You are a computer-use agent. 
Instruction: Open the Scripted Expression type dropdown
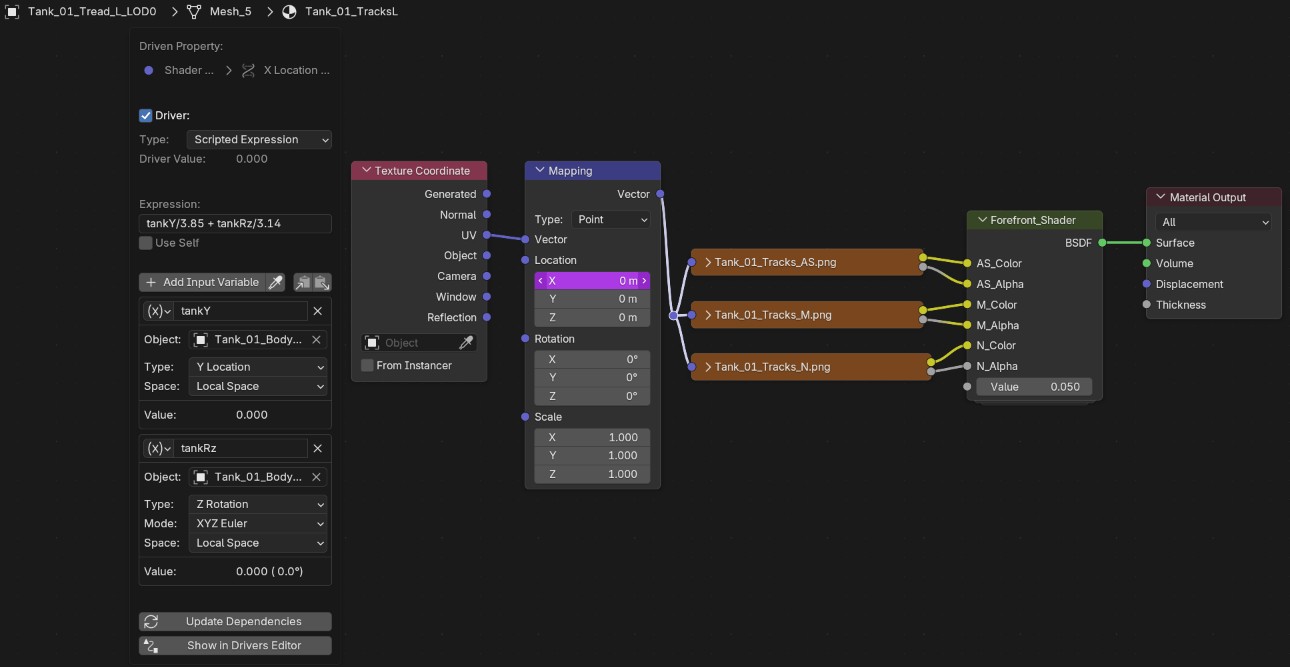[x=259, y=139]
